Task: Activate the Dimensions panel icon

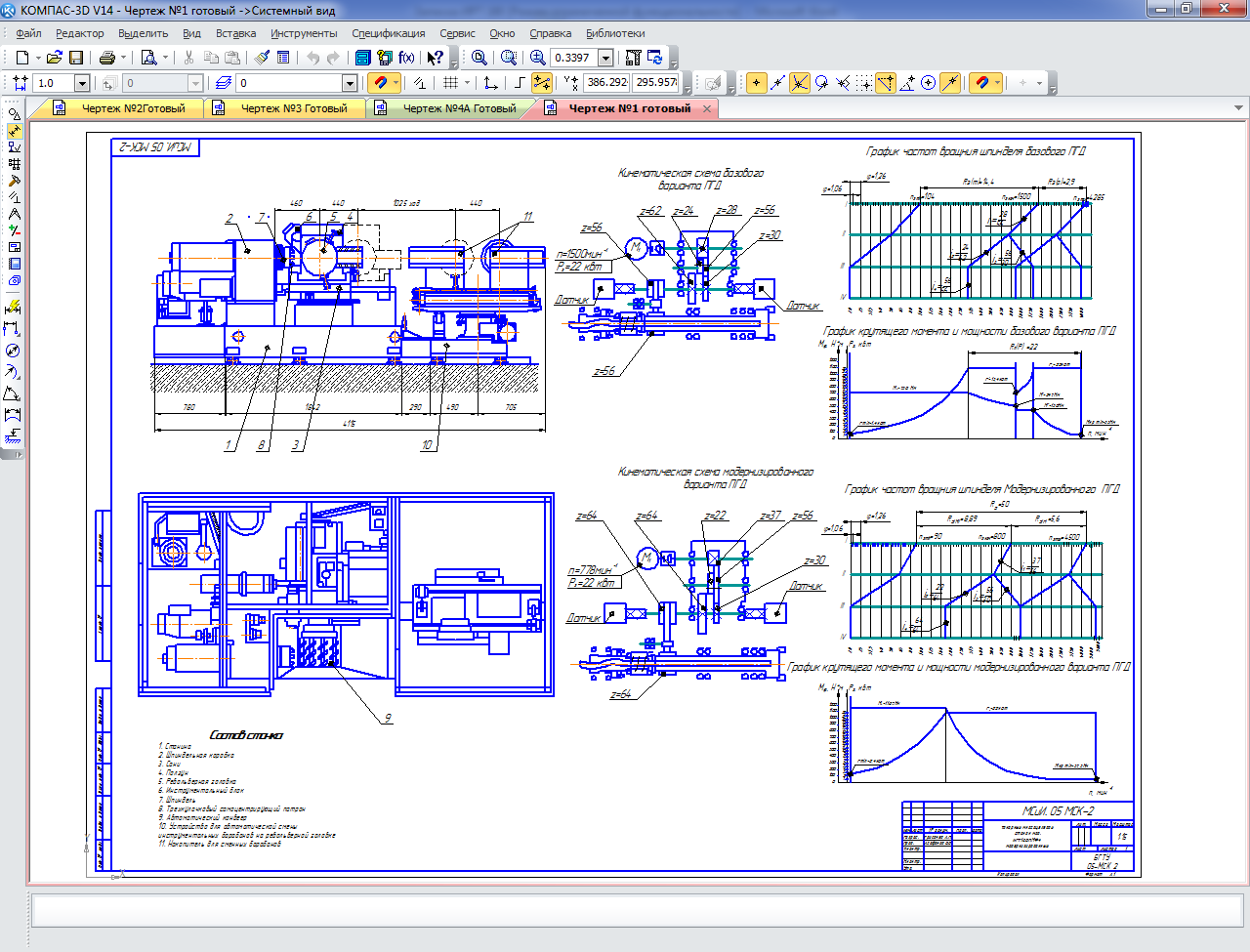Action: click(14, 130)
